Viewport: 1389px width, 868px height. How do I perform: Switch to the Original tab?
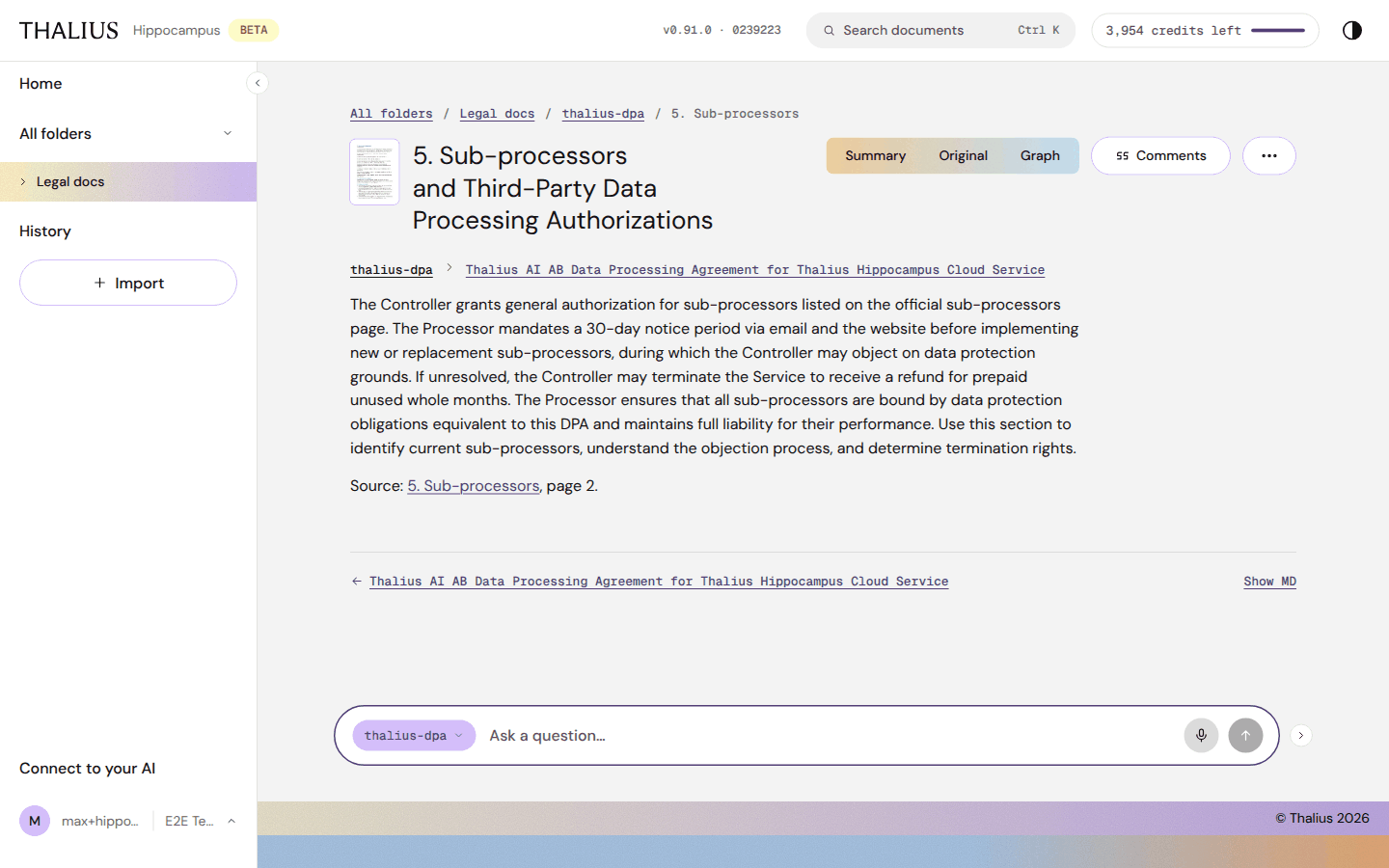click(x=963, y=155)
